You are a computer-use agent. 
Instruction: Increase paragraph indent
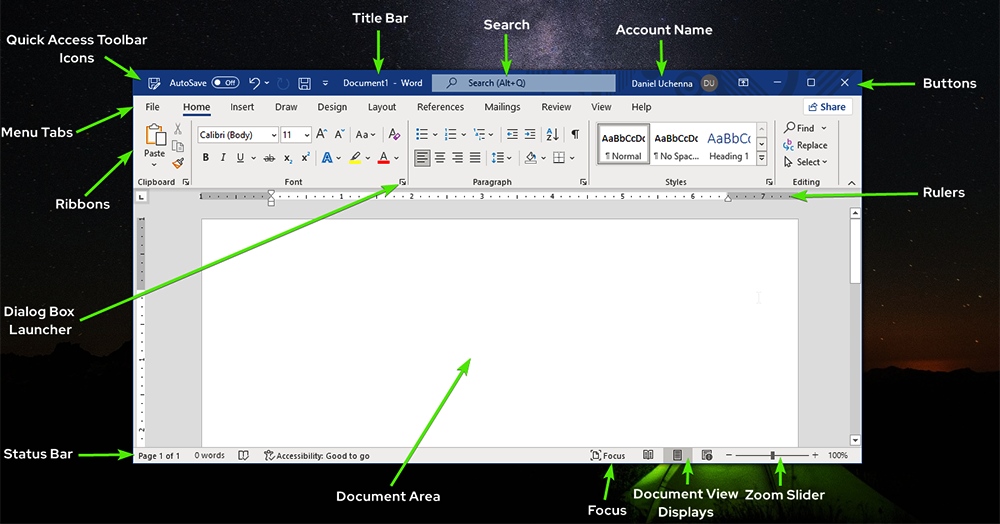(530, 134)
